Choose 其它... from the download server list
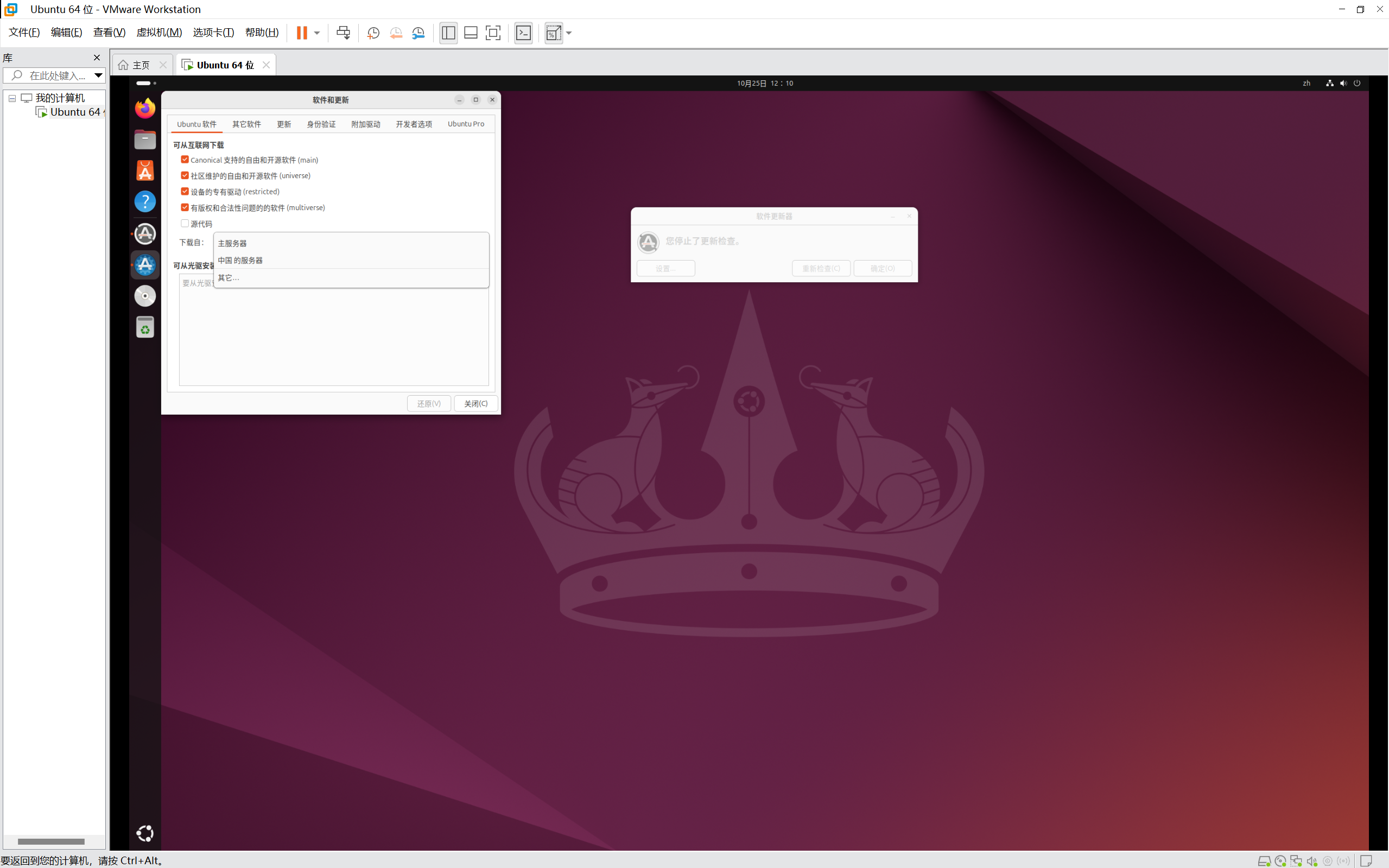 click(351, 278)
